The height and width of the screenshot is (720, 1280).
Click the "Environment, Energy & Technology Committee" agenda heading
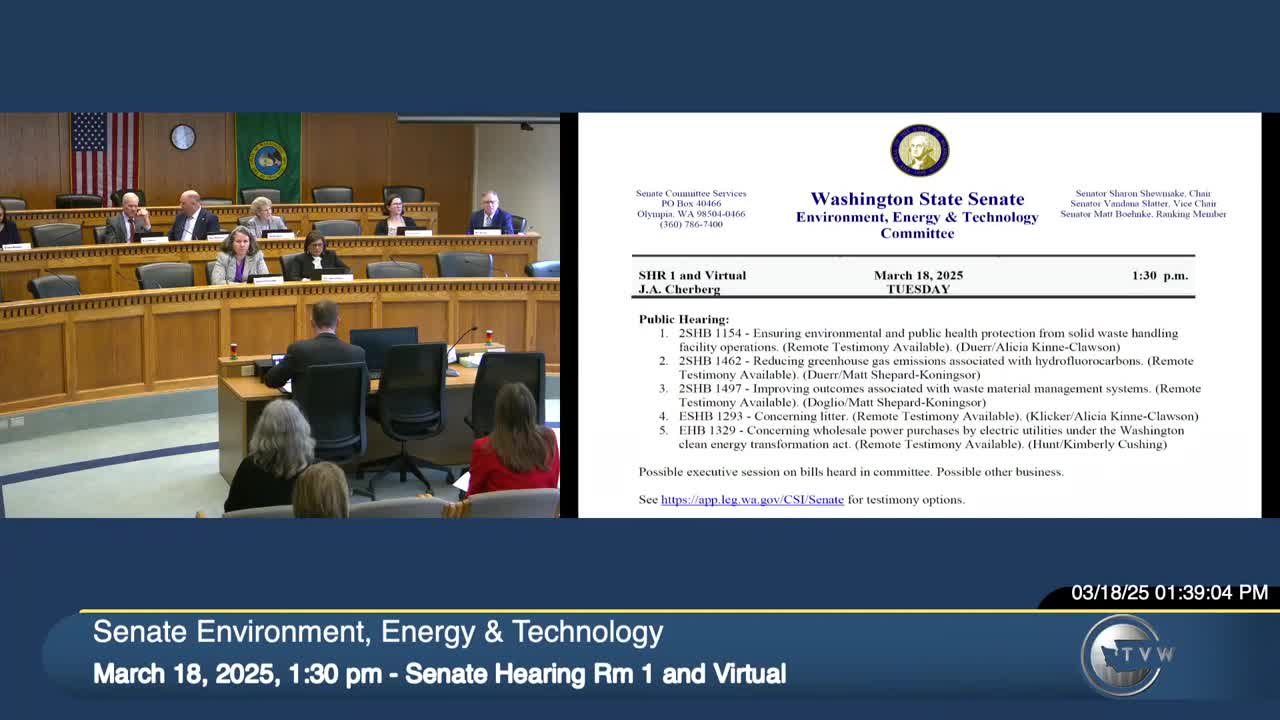917,225
